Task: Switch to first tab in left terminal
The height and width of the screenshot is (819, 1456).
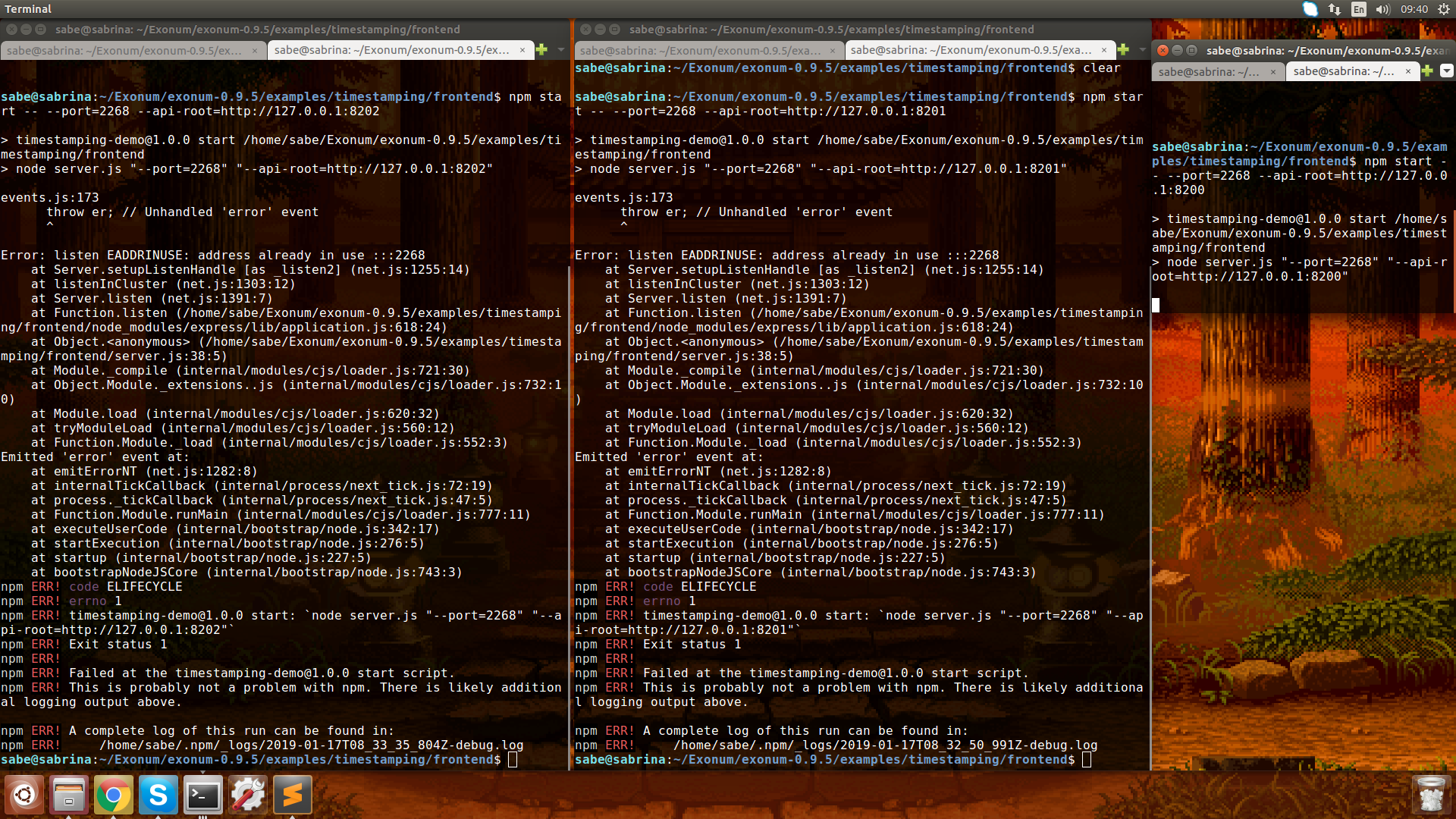Action: [x=125, y=51]
